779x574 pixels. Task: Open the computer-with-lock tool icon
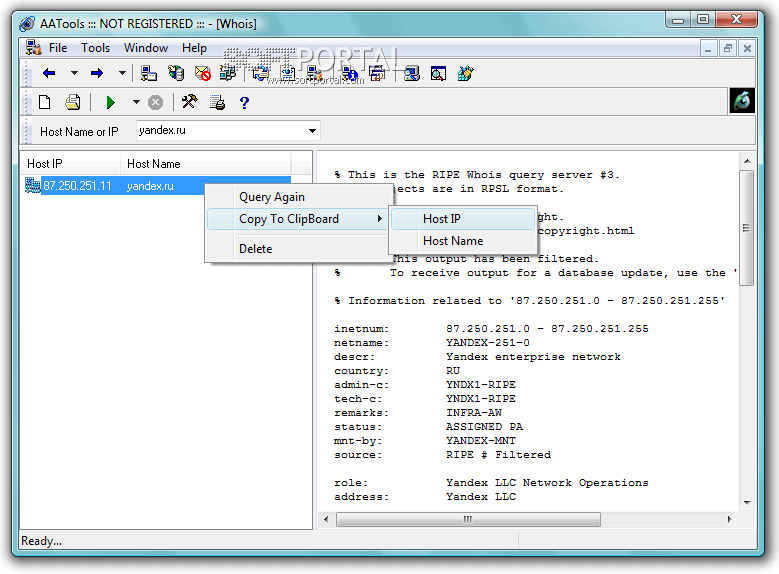(x=314, y=74)
